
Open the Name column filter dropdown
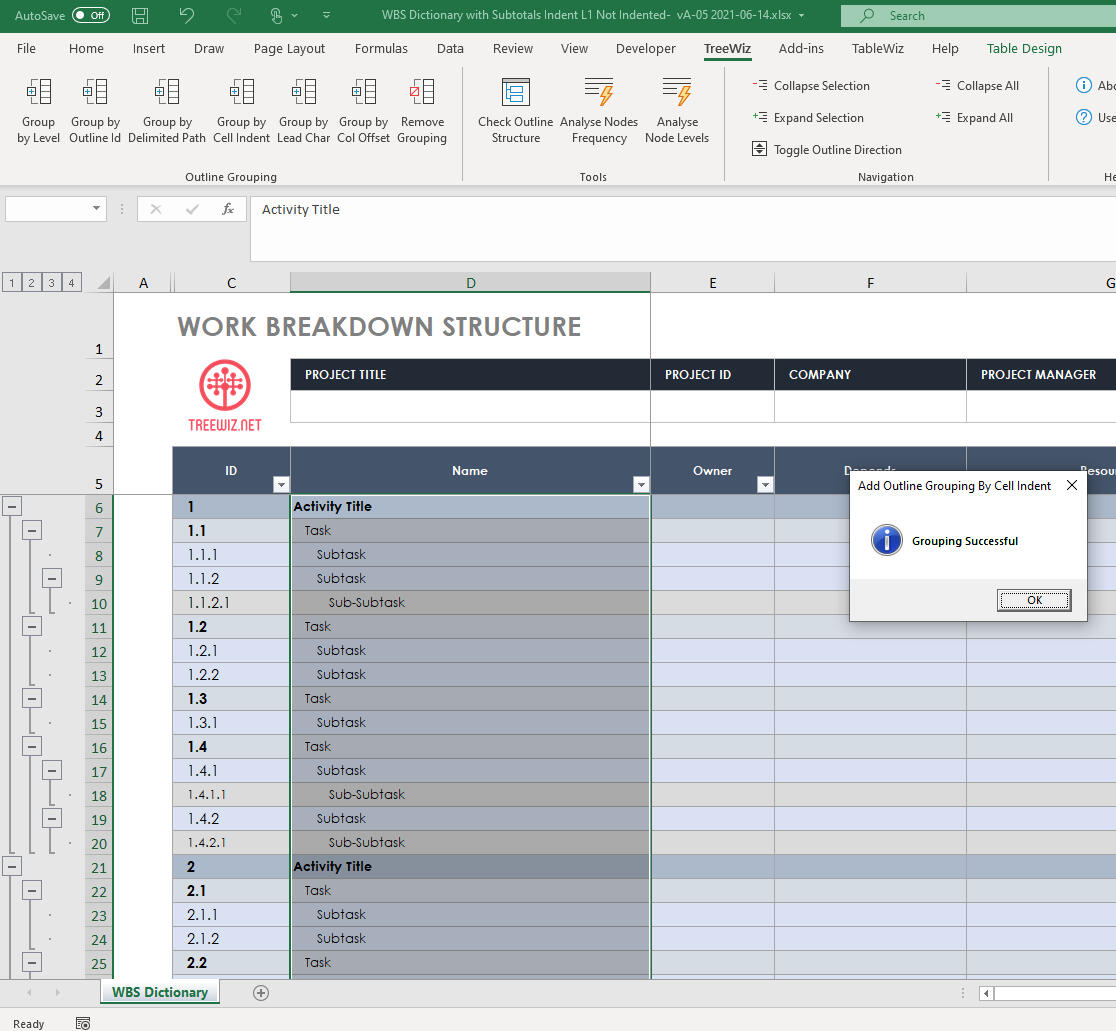[x=640, y=485]
